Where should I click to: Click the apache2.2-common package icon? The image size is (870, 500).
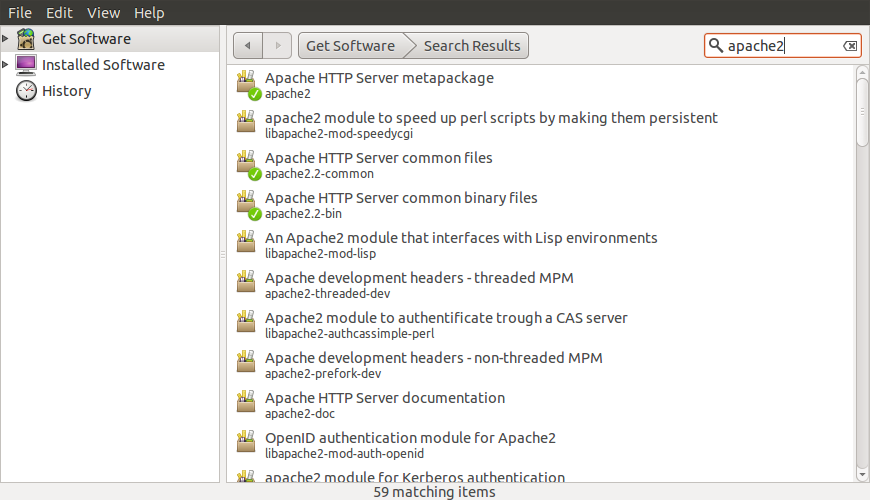[x=247, y=165]
